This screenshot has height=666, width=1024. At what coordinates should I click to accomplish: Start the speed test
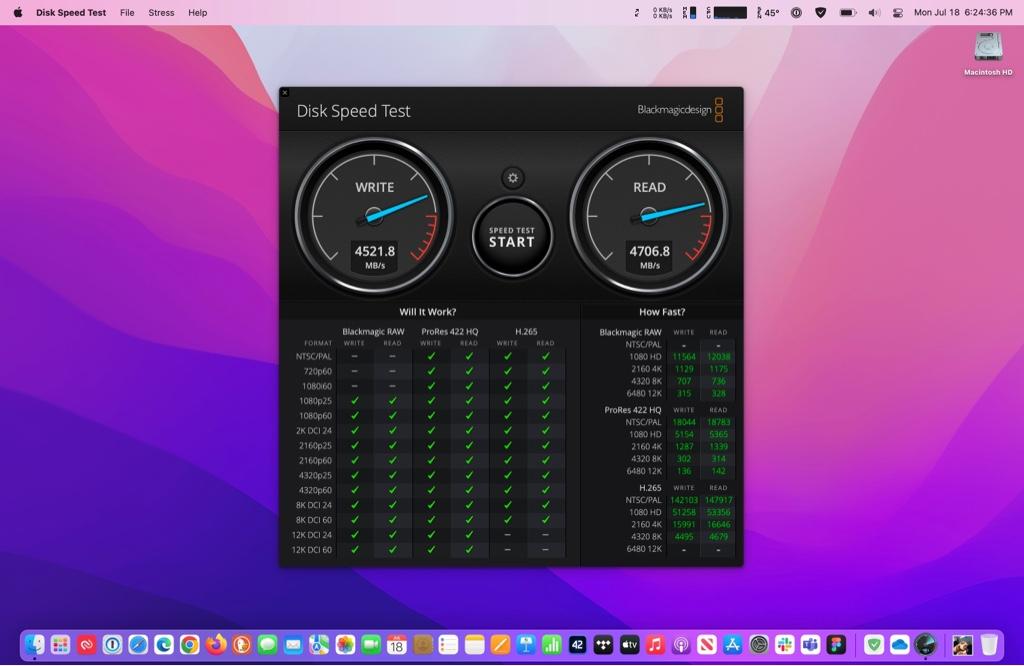512,237
